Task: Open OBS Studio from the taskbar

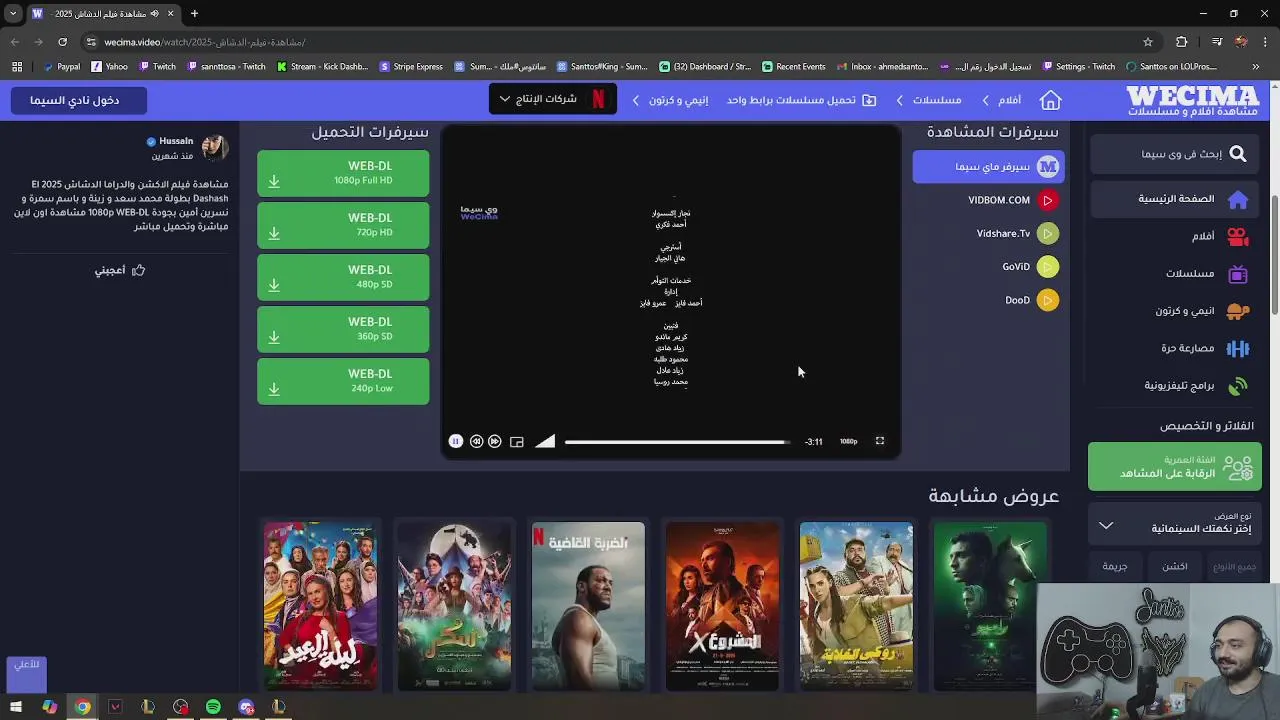Action: coord(180,707)
